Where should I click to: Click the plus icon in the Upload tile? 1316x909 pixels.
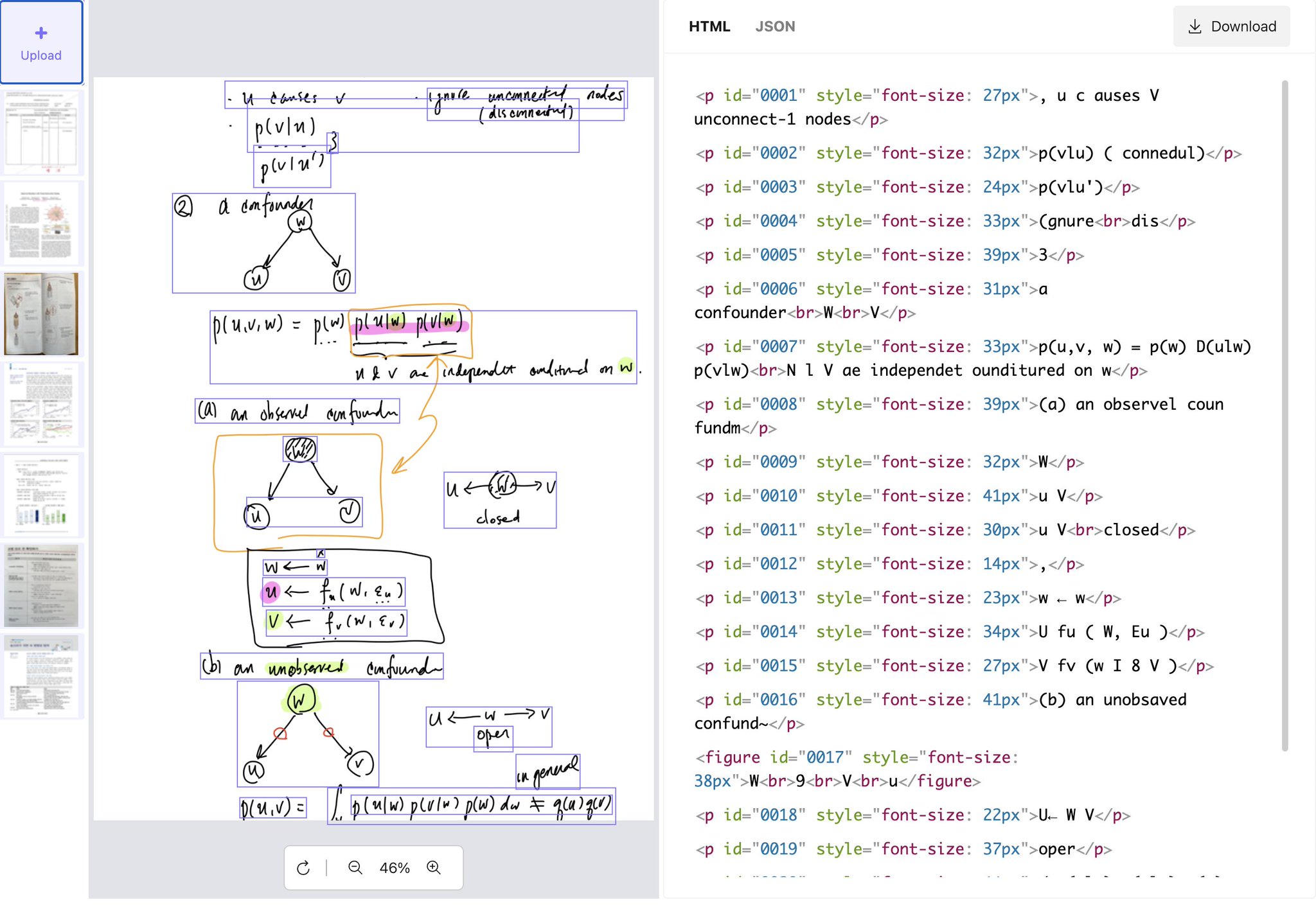click(x=41, y=33)
